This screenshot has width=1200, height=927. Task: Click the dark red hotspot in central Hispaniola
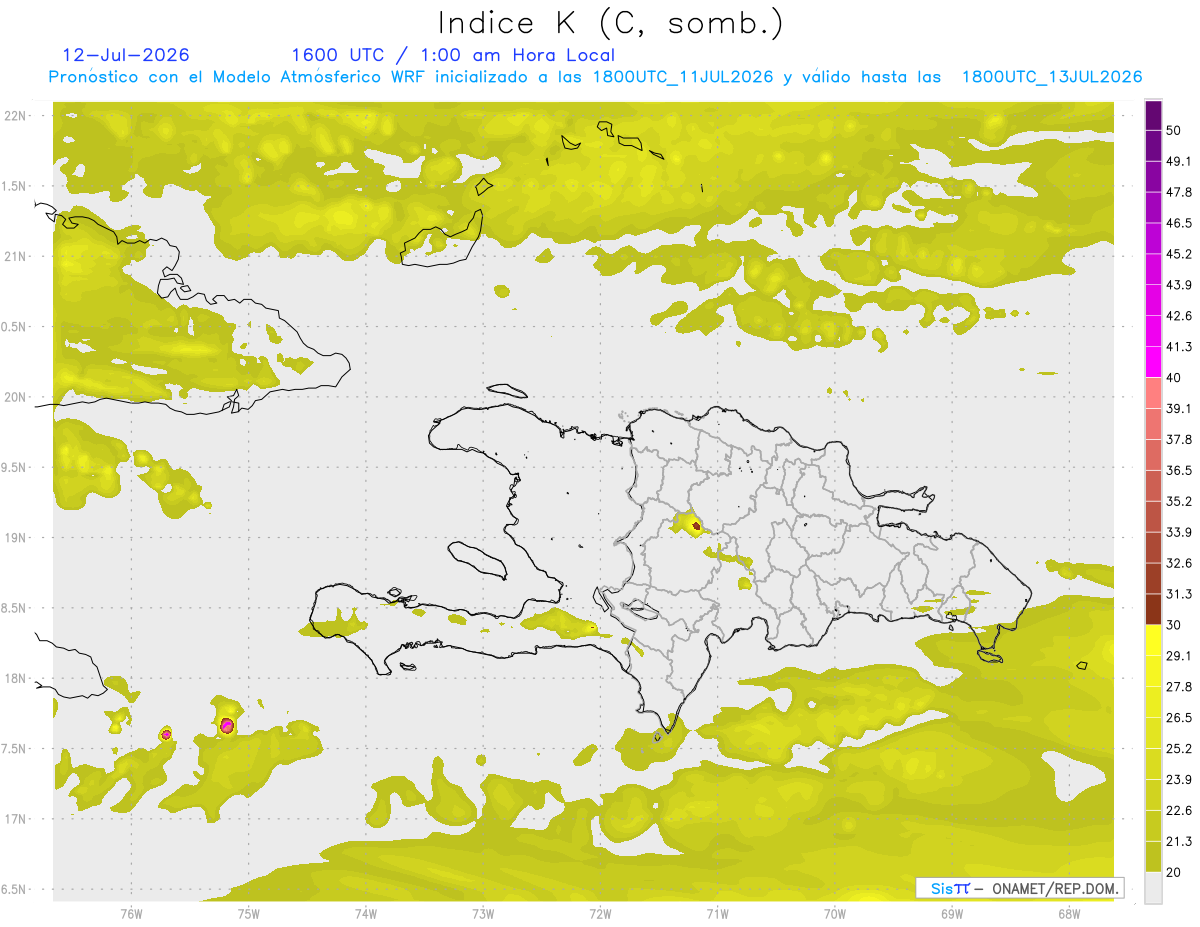(696, 526)
